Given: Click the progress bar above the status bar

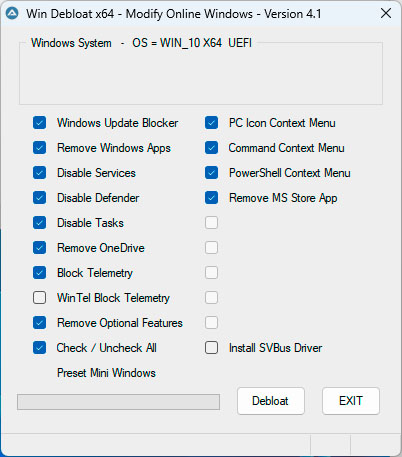Looking at the screenshot, I should pos(118,402).
